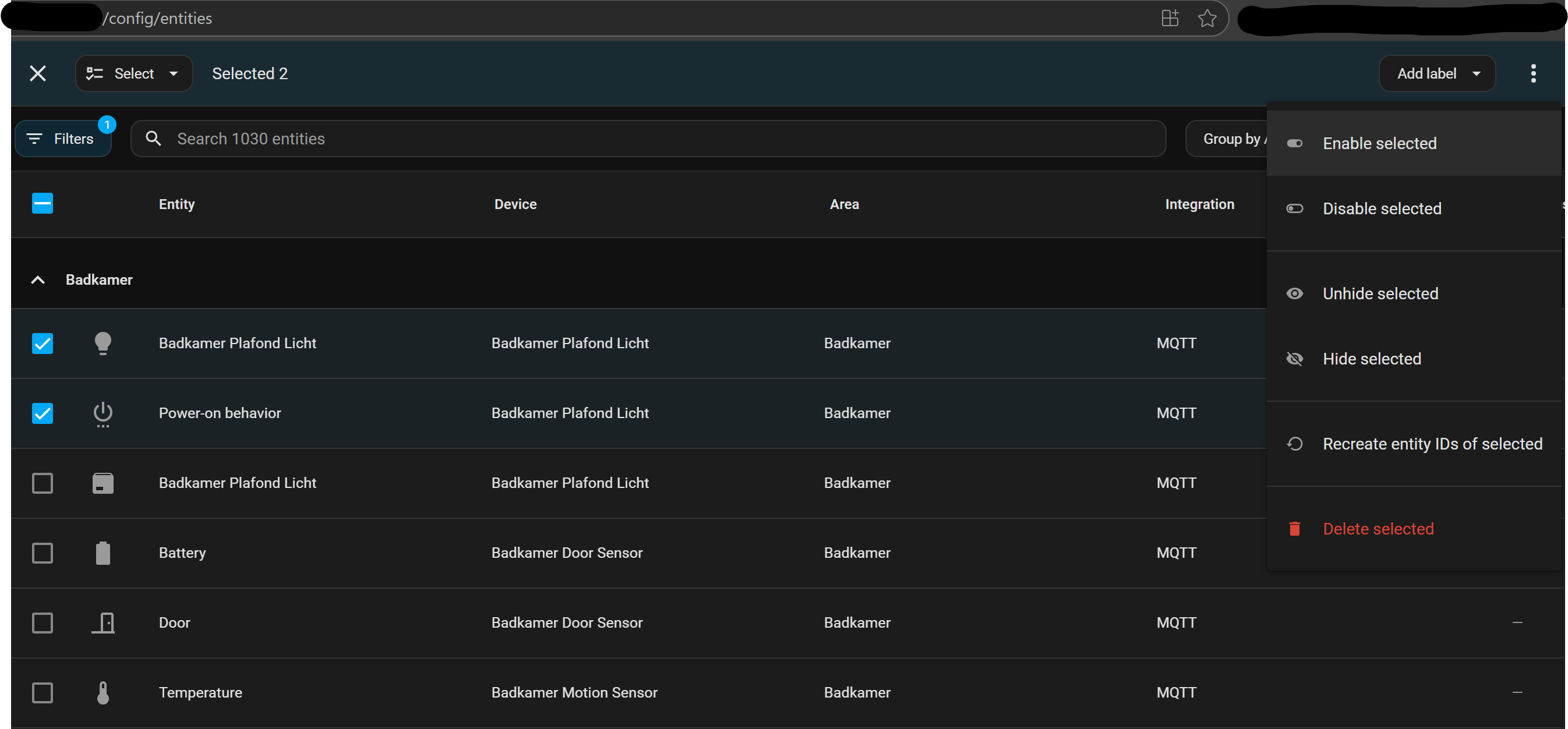Image resolution: width=1568 pixels, height=729 pixels.
Task: Click the Door sensor entity icon
Action: point(103,622)
